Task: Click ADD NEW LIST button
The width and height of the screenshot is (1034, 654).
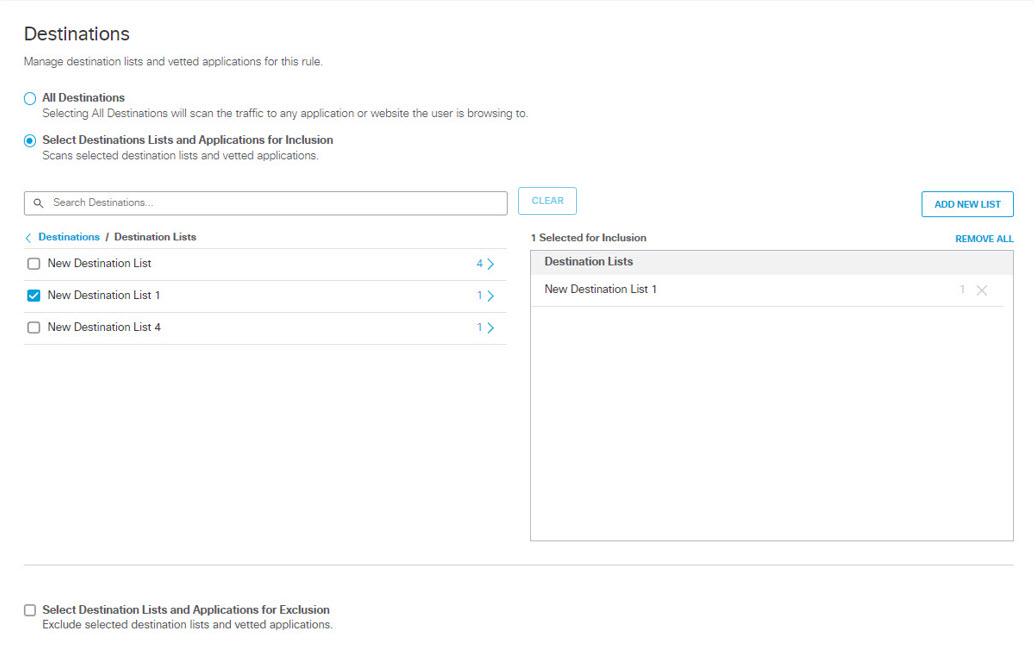Action: click(967, 204)
